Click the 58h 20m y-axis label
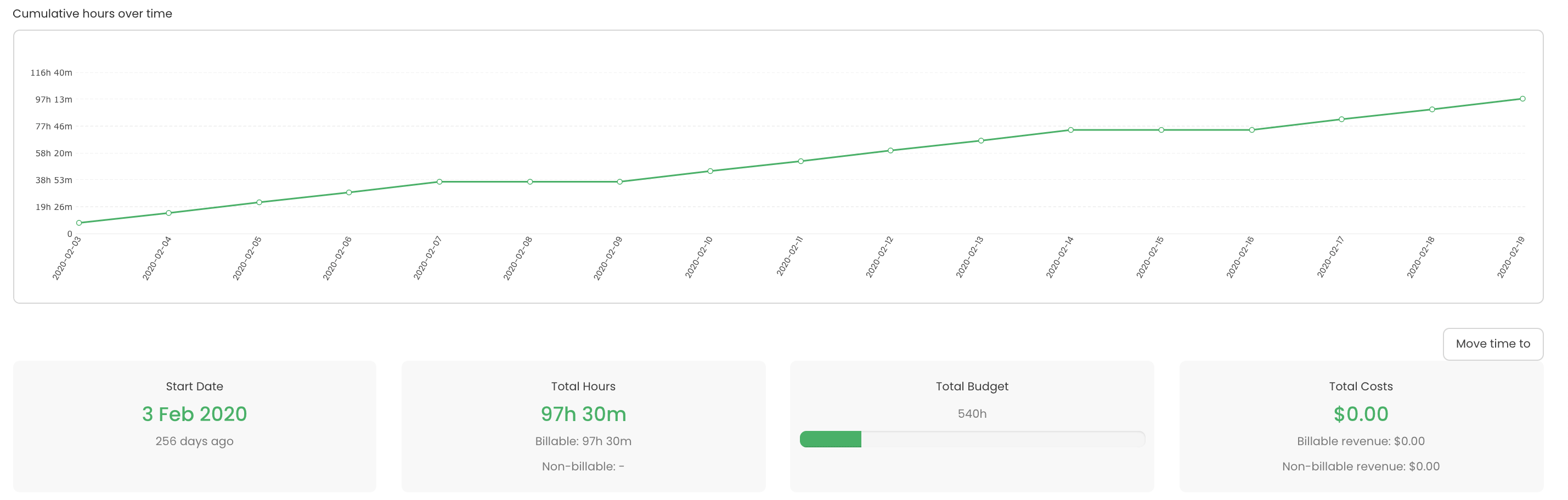Viewport: 1568px width, 500px height. 54,152
